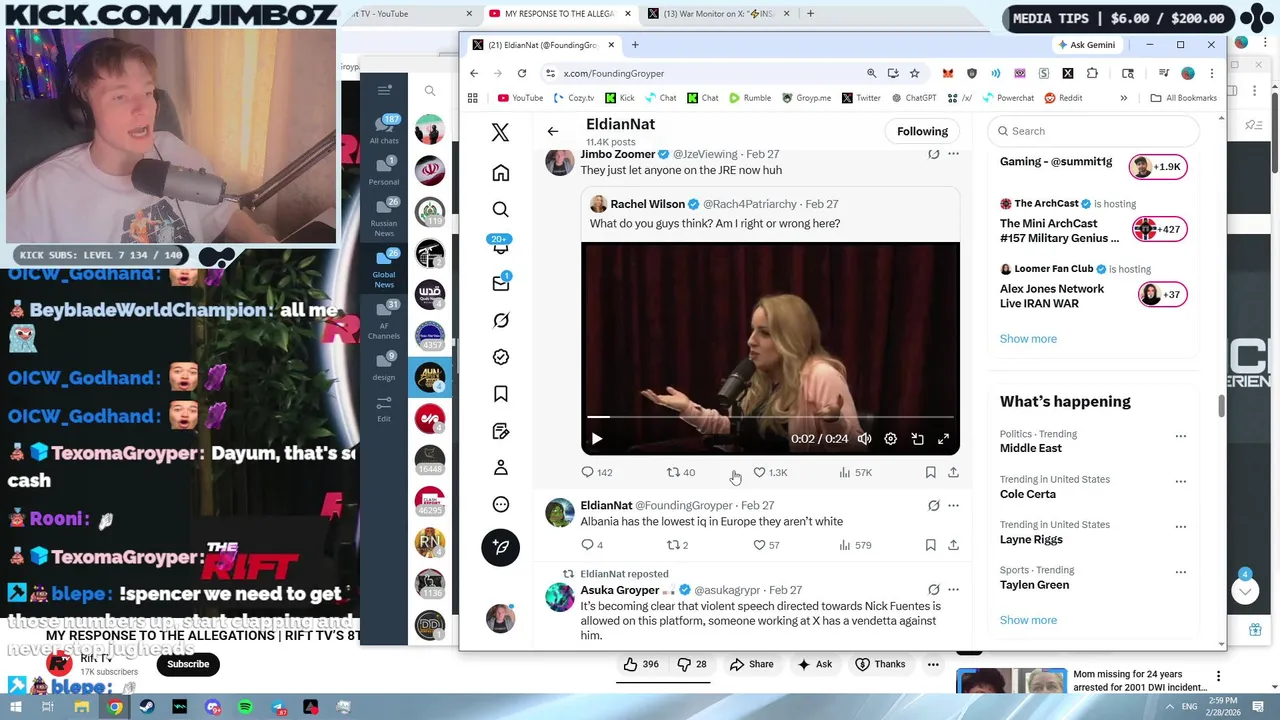The height and width of the screenshot is (720, 1280).
Task: Open 'Mom missing for 24 years' video thumbnail
Action: (1010, 681)
